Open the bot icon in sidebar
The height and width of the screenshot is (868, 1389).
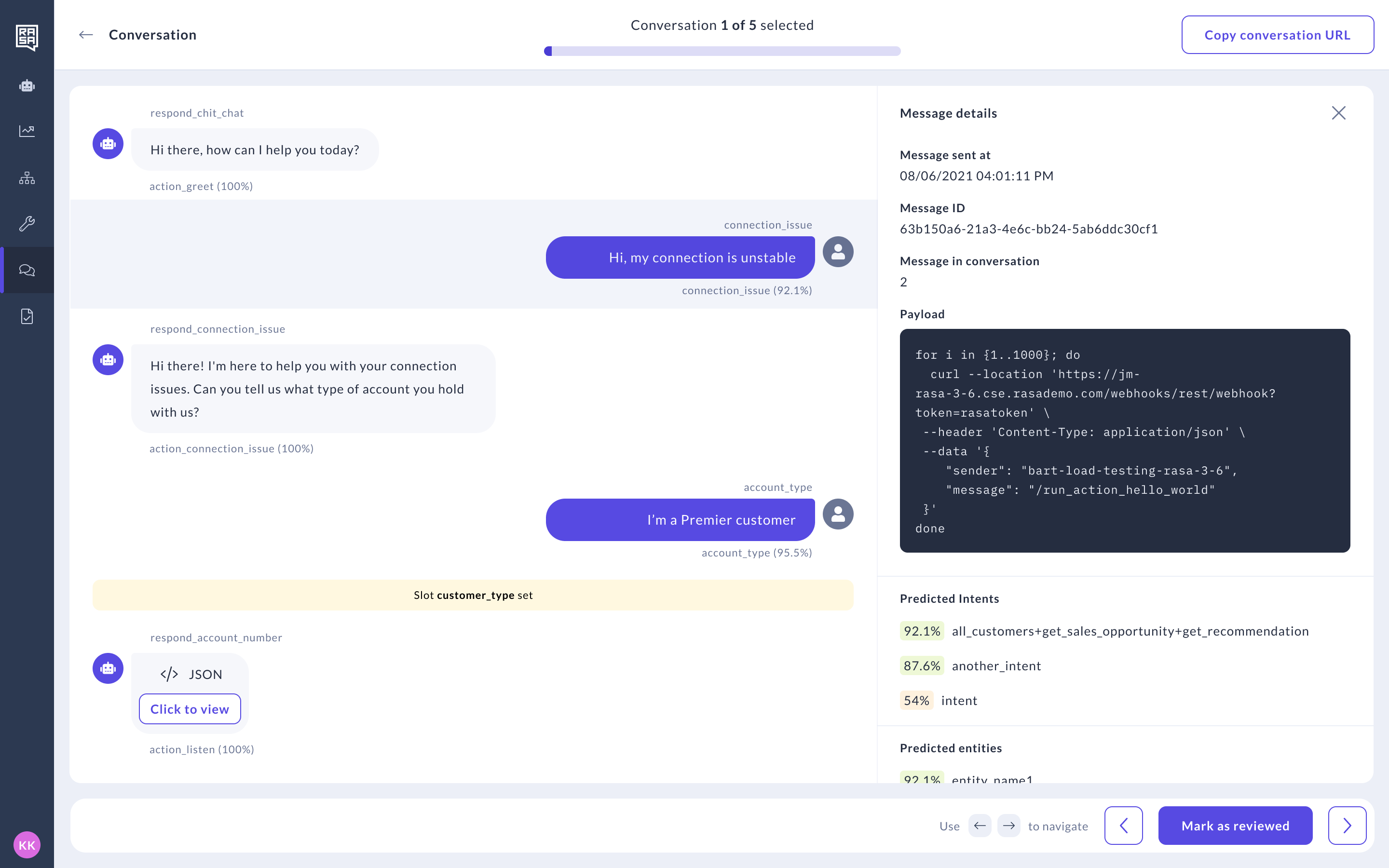[x=27, y=86]
